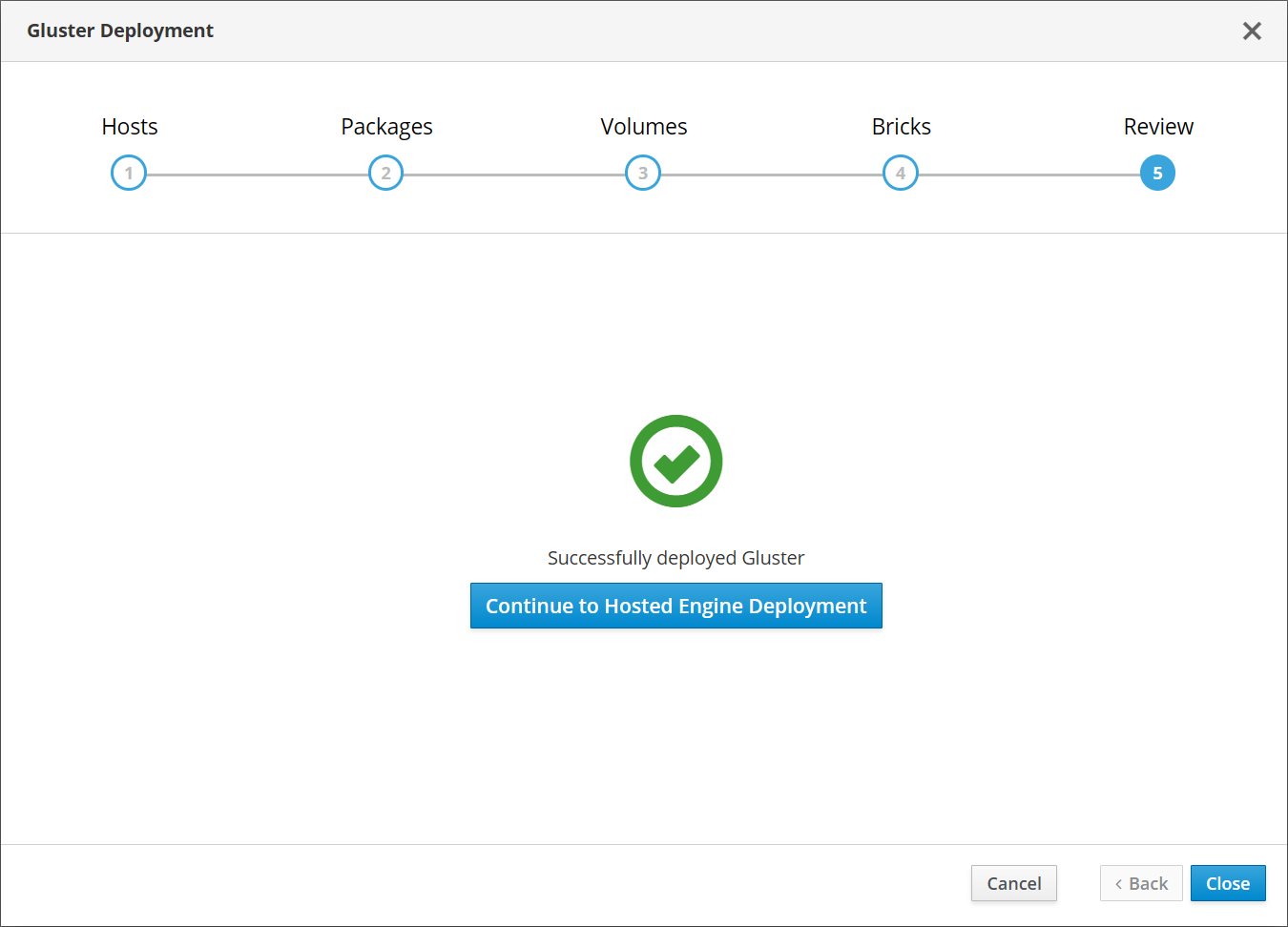Click the Gluster Deployment dialog title
The width and height of the screenshot is (1288, 927).
120,31
